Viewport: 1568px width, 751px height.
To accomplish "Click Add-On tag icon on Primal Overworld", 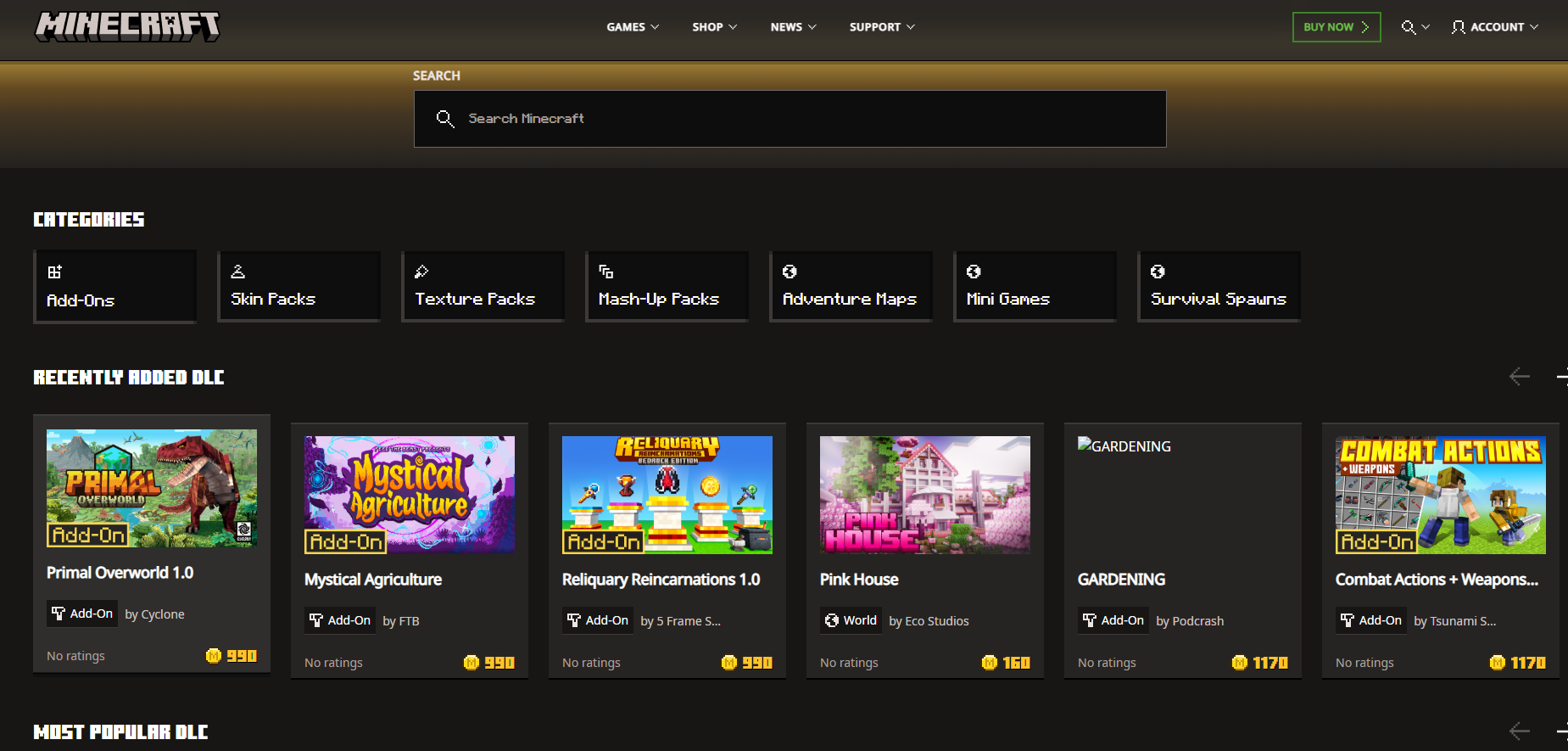I will tap(59, 614).
